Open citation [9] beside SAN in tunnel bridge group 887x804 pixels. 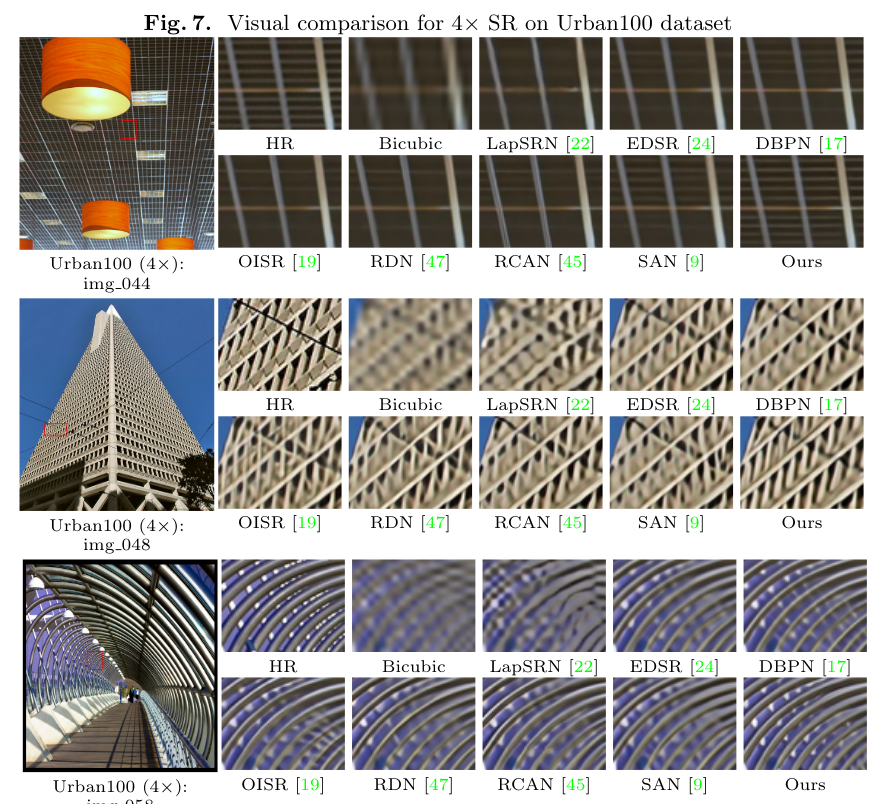[x=697, y=785]
